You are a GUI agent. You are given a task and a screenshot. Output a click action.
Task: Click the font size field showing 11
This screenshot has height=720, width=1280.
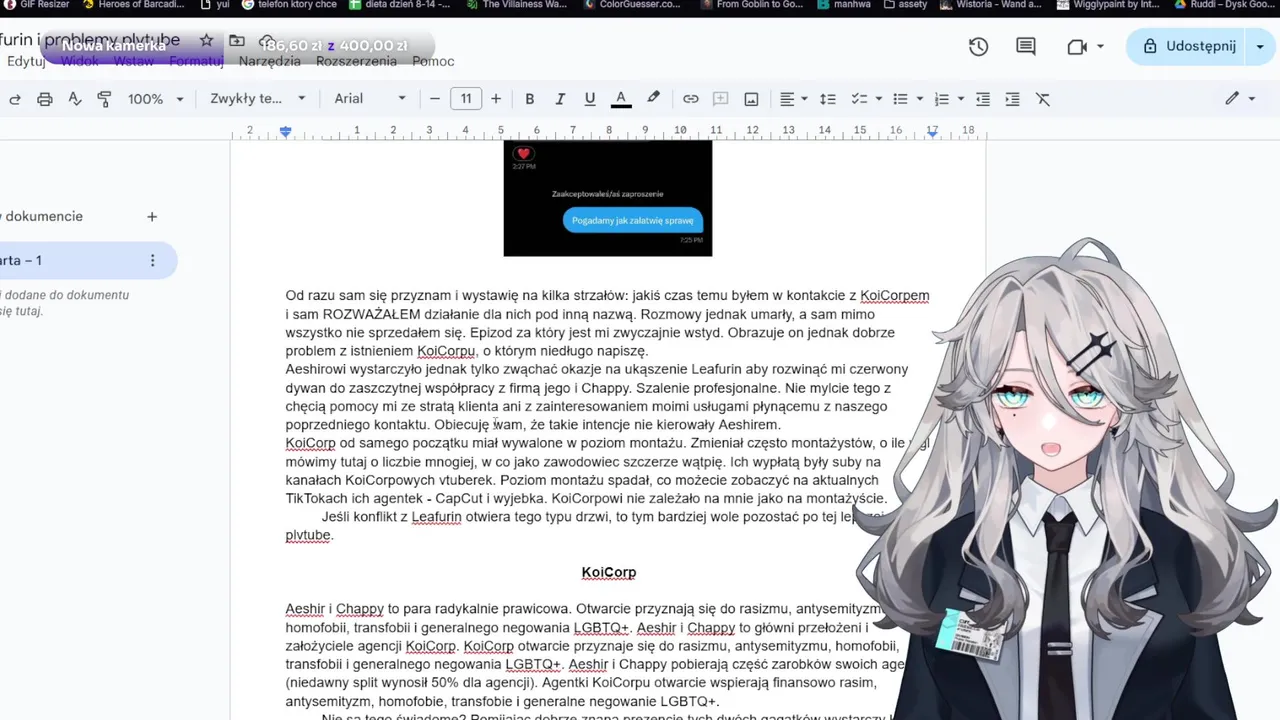click(466, 99)
